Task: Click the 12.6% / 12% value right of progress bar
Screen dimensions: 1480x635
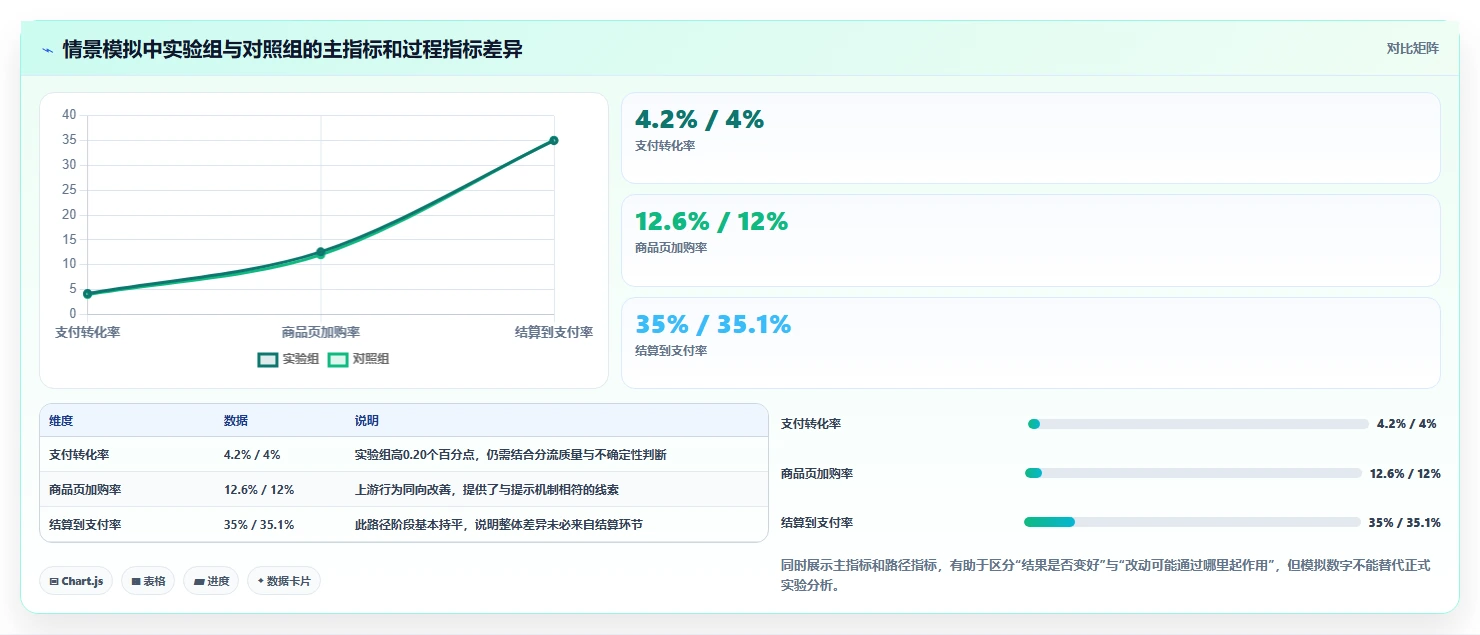Action: (x=1405, y=474)
